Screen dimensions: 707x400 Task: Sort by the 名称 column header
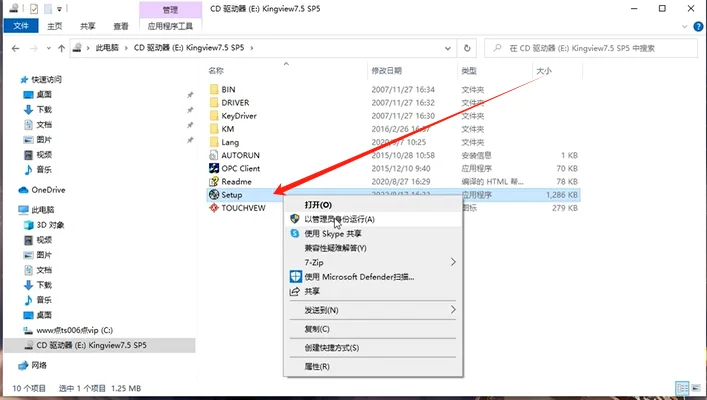click(216, 71)
